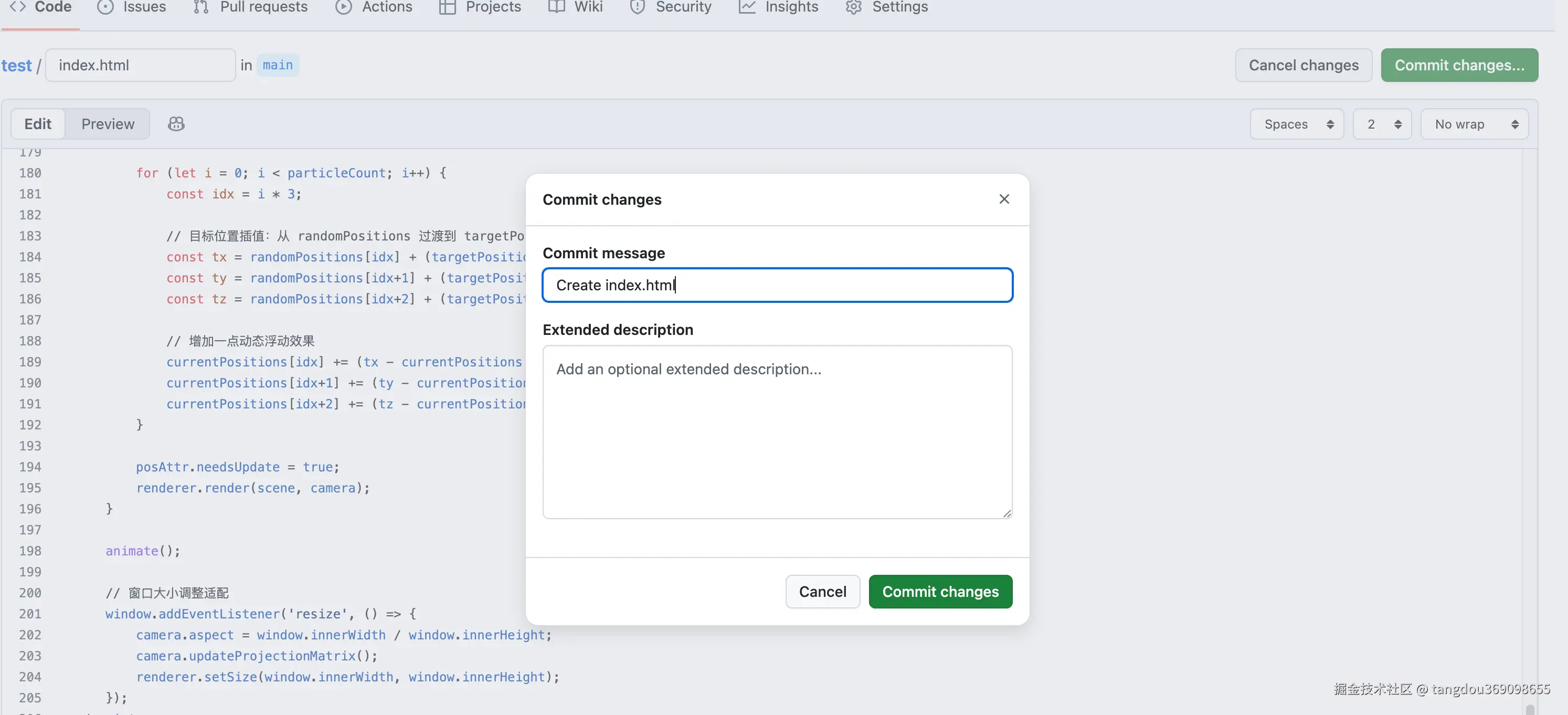The width and height of the screenshot is (1568, 715).
Task: Open the Spaces indent mode dropdown
Action: 1297,124
